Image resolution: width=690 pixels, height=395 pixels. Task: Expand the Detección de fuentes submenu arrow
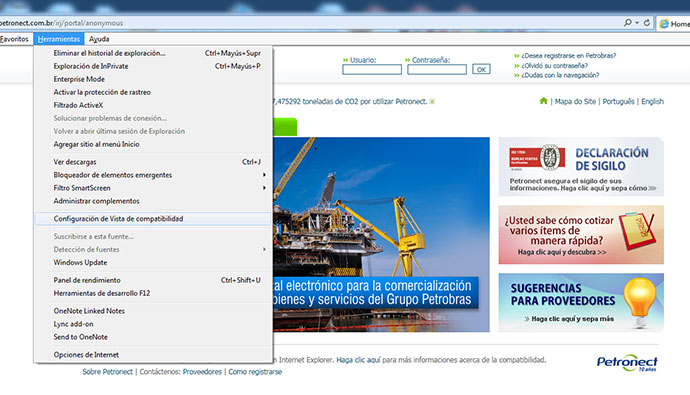tap(264, 249)
